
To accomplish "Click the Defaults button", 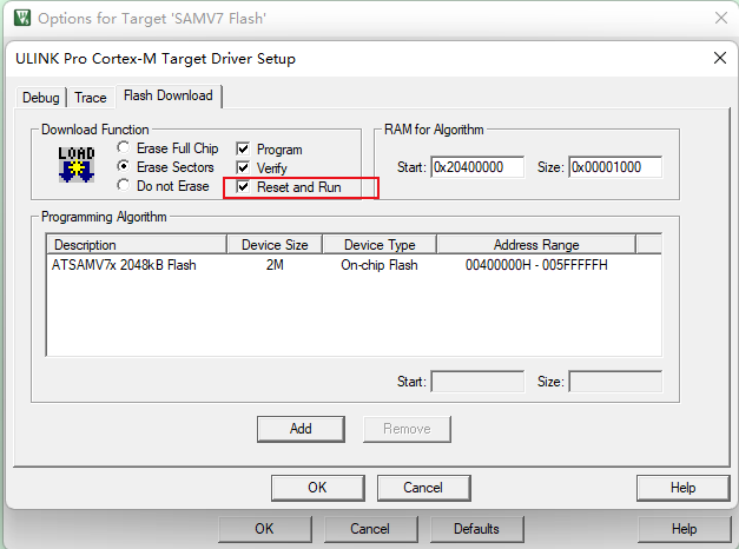I will (476, 528).
